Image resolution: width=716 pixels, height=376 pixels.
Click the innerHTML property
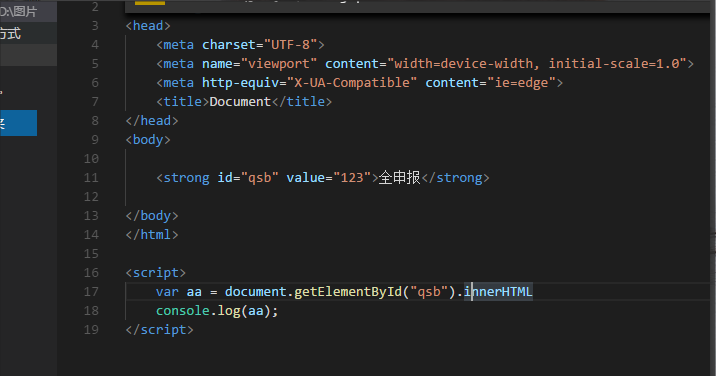pos(498,292)
